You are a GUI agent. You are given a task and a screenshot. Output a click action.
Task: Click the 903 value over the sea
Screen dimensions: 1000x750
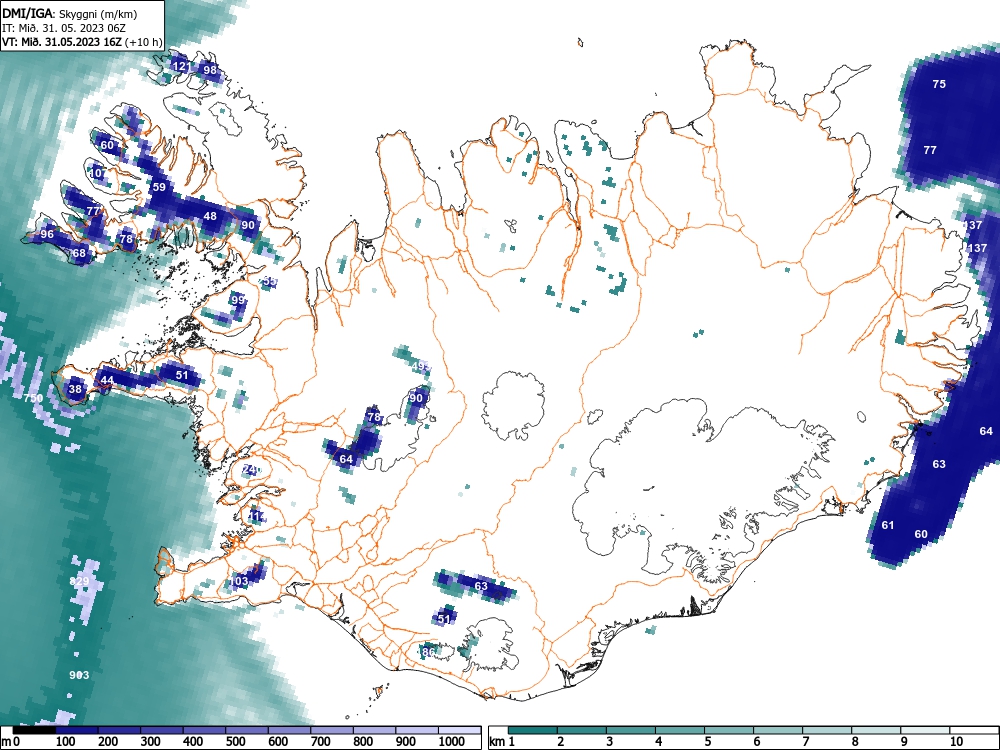(x=79, y=675)
